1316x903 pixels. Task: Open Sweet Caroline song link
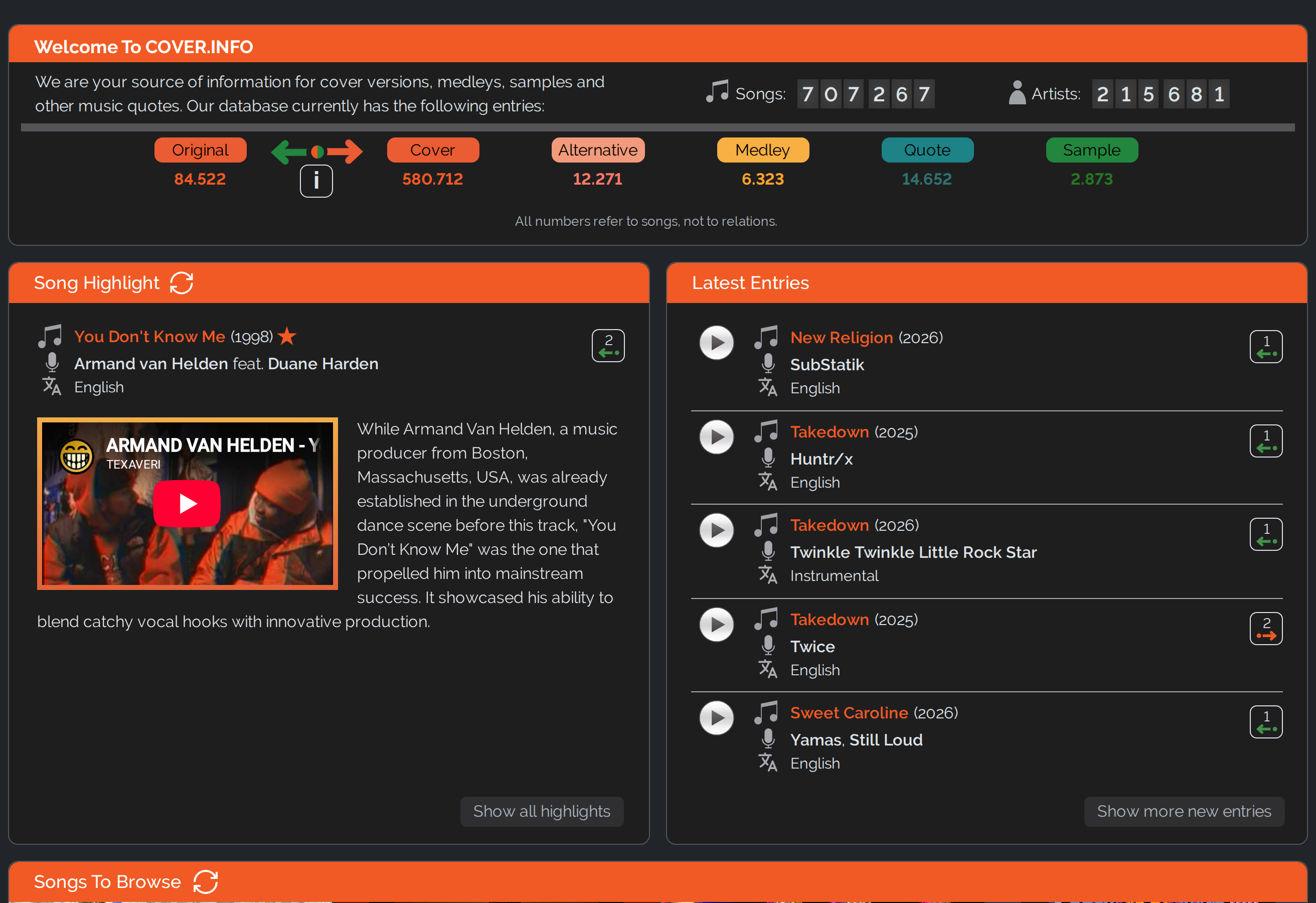849,713
